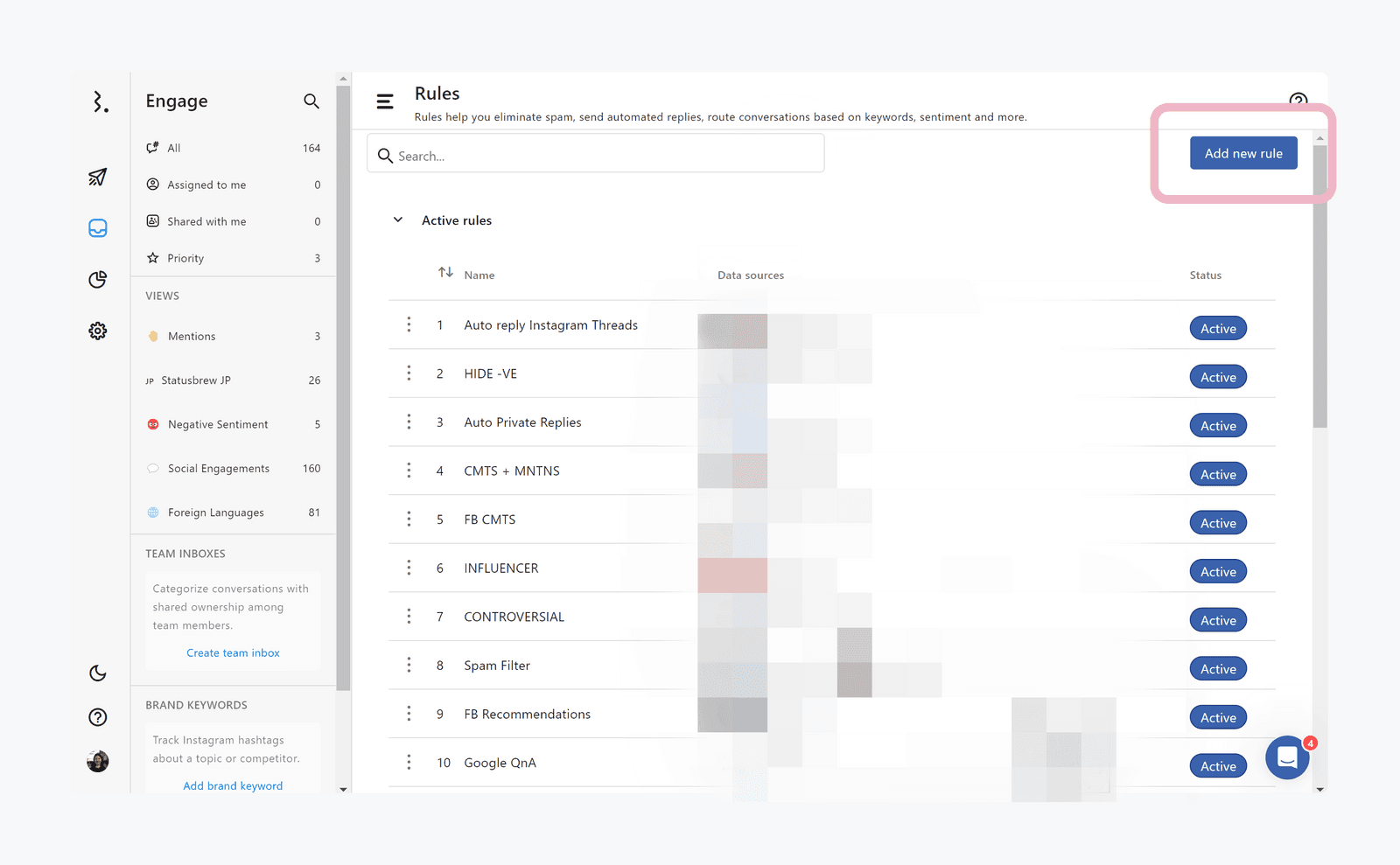Image resolution: width=1400 pixels, height=865 pixels.
Task: Open the Publish paper plane icon
Action: pos(98,177)
